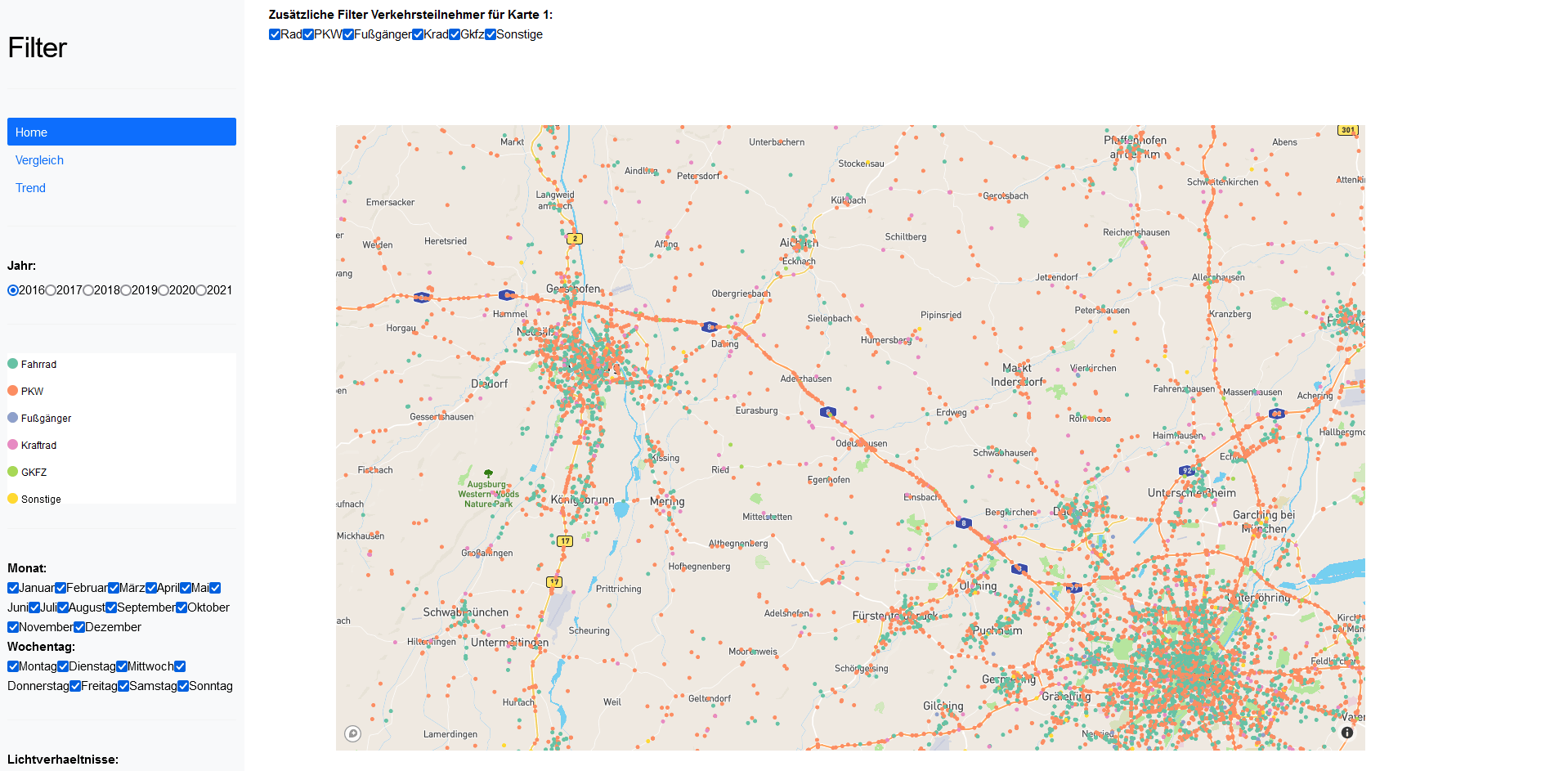Screen dimensions: 1568x771
Task: Uncheck the November month checkbox
Action: 13,627
